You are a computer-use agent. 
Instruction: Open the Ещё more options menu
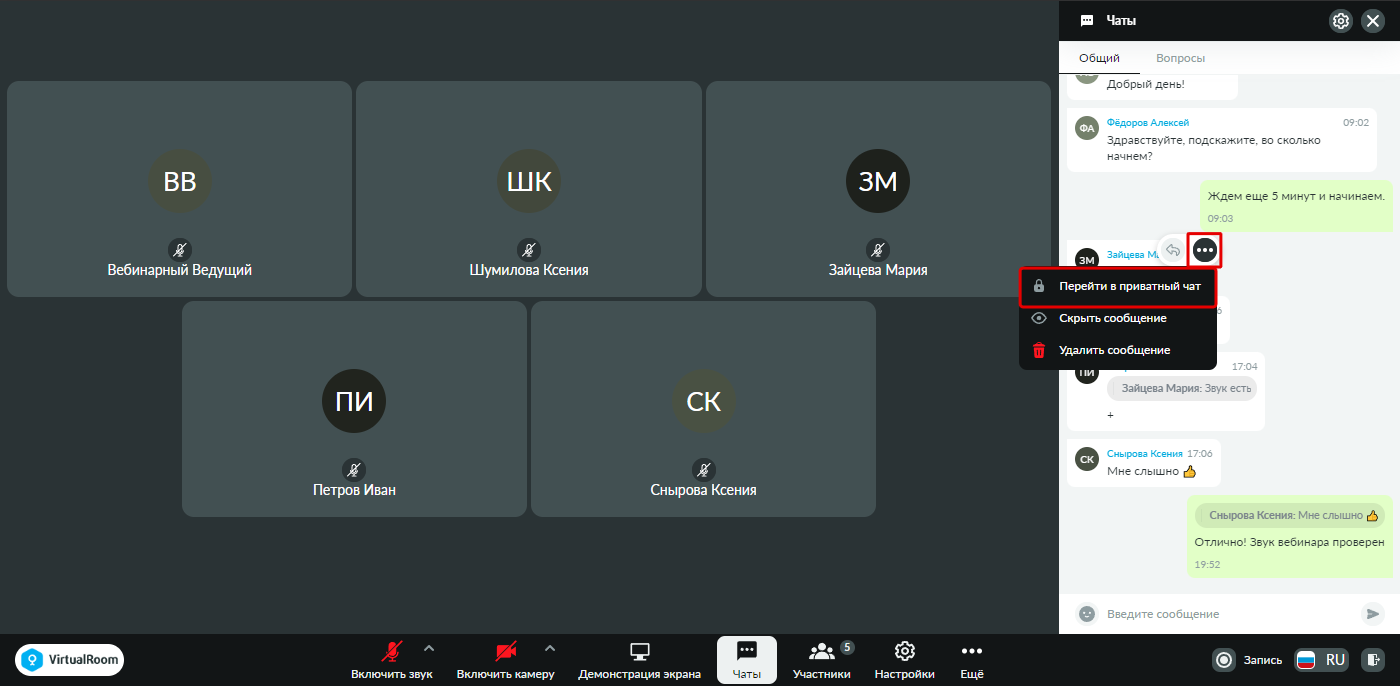pos(972,660)
